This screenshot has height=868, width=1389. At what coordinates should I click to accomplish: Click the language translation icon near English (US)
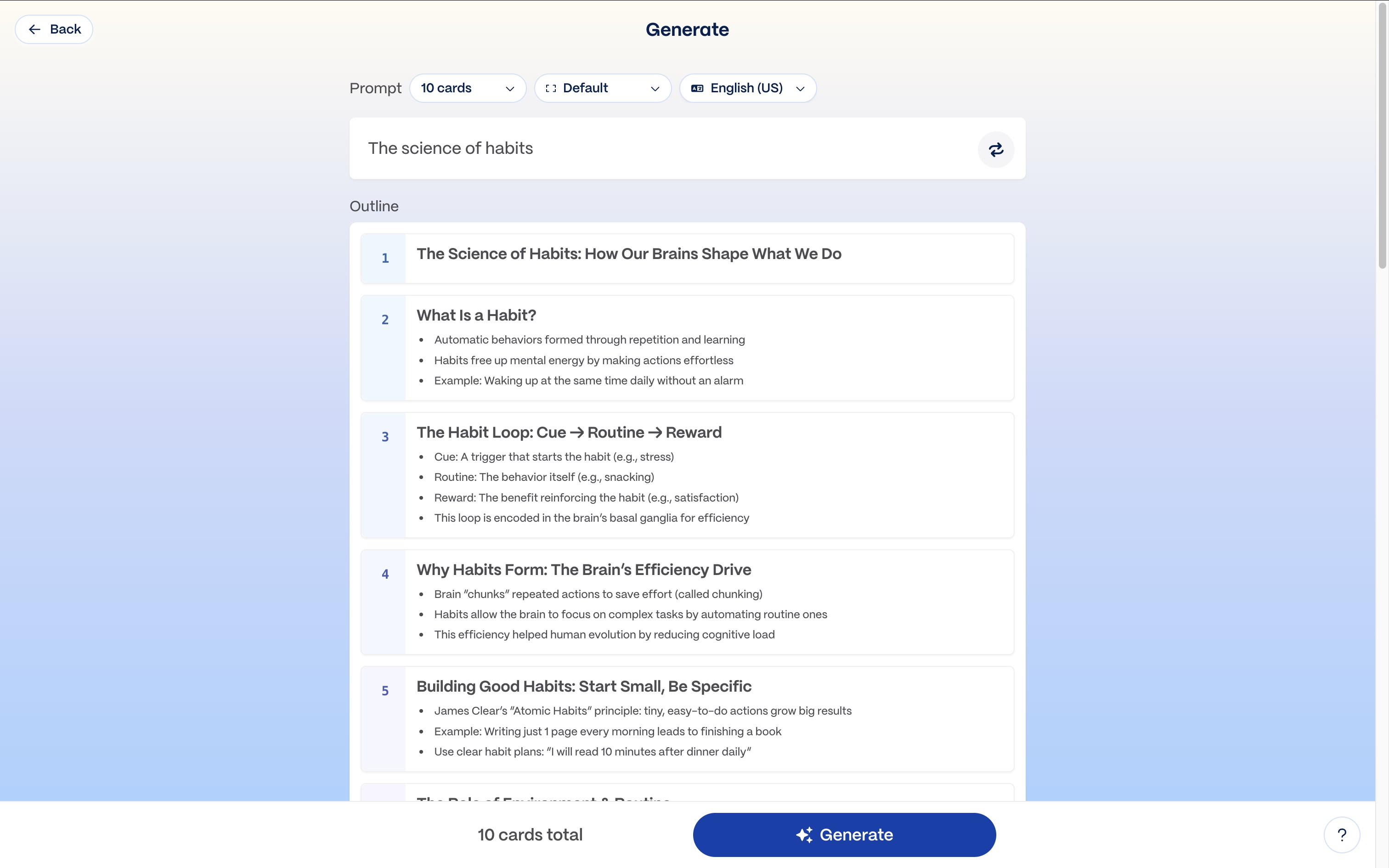coord(697,88)
